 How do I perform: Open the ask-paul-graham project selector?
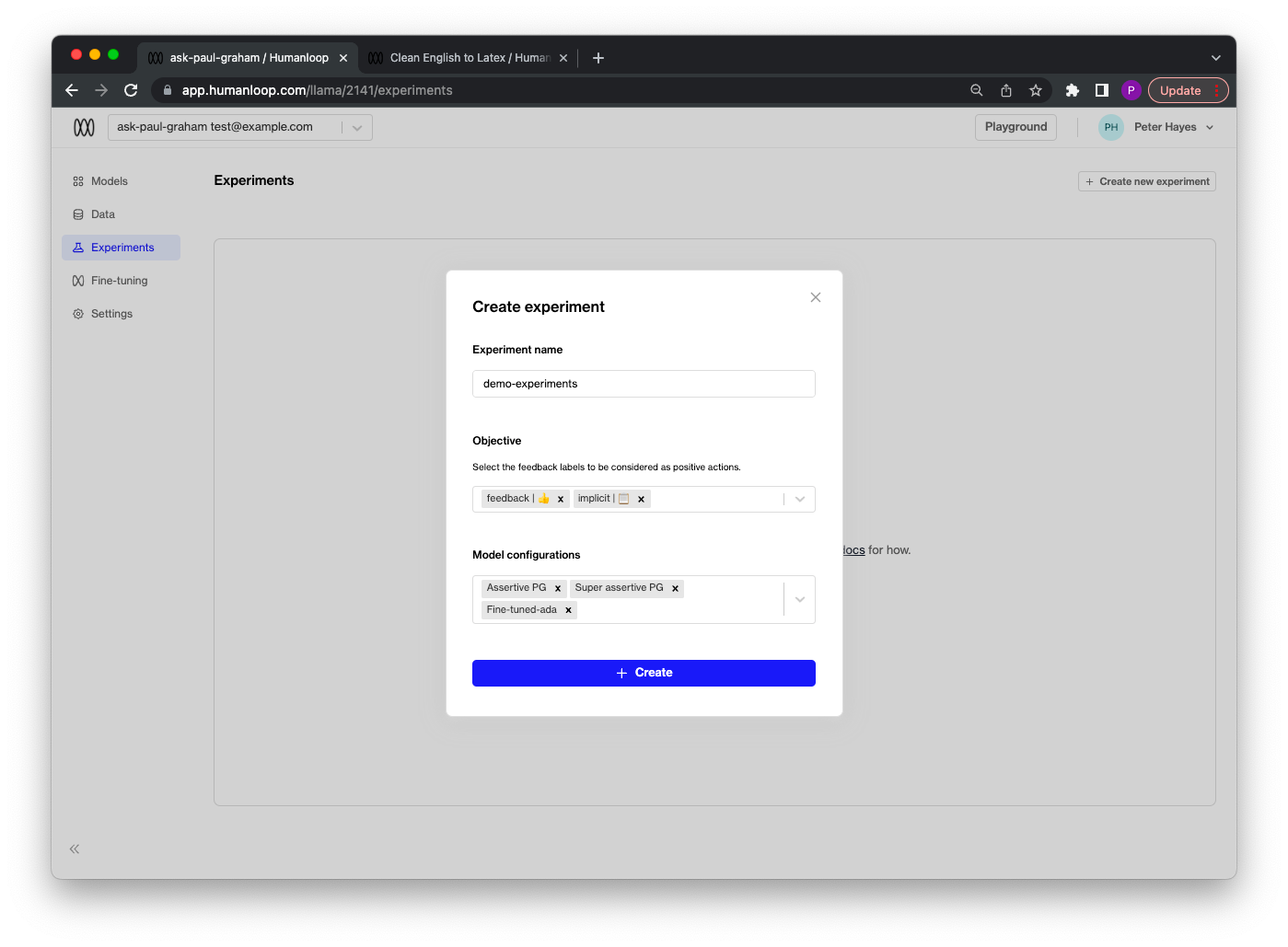point(240,127)
